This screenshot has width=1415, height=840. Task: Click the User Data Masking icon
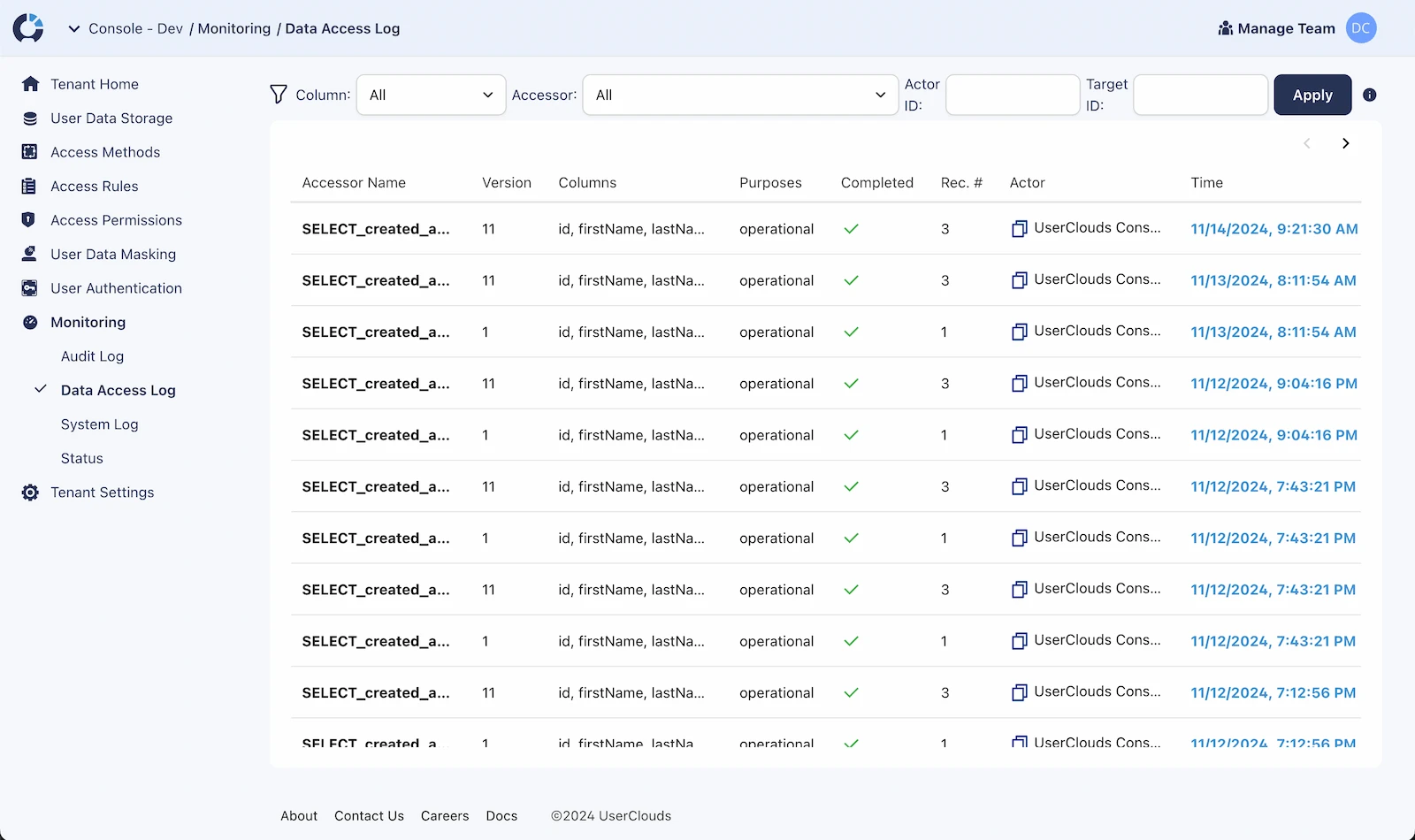coord(29,254)
